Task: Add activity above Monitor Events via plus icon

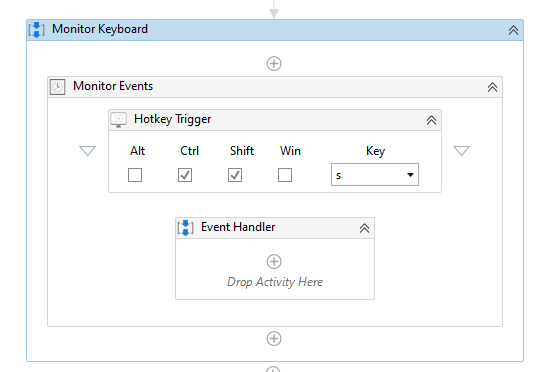Action: (x=274, y=64)
